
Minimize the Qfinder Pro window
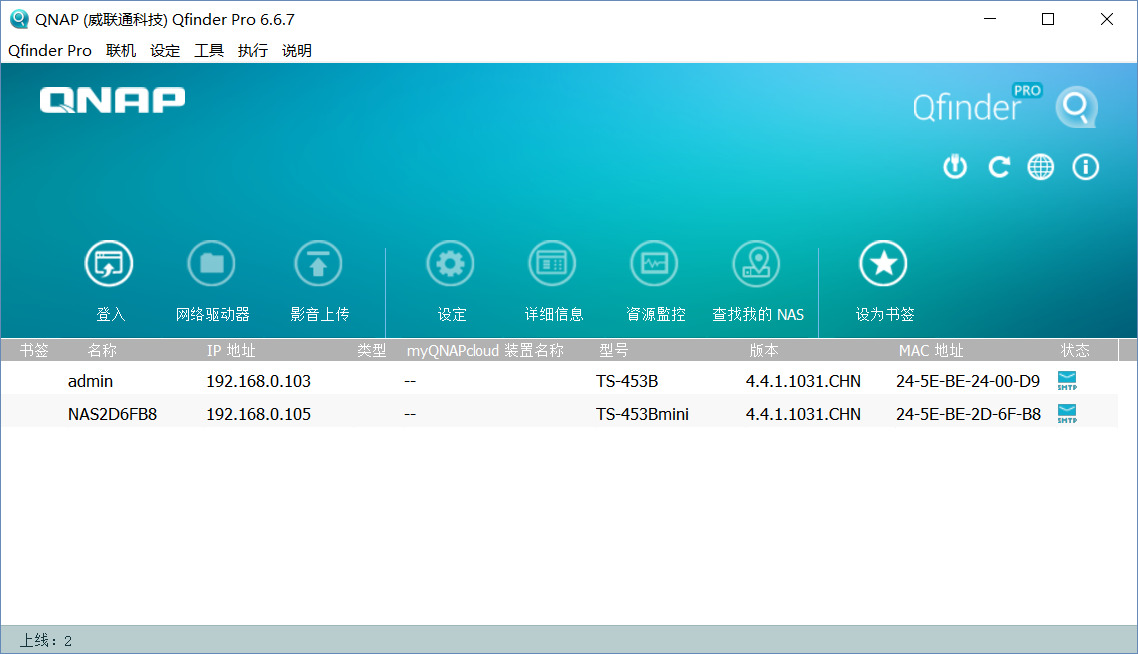coord(990,19)
